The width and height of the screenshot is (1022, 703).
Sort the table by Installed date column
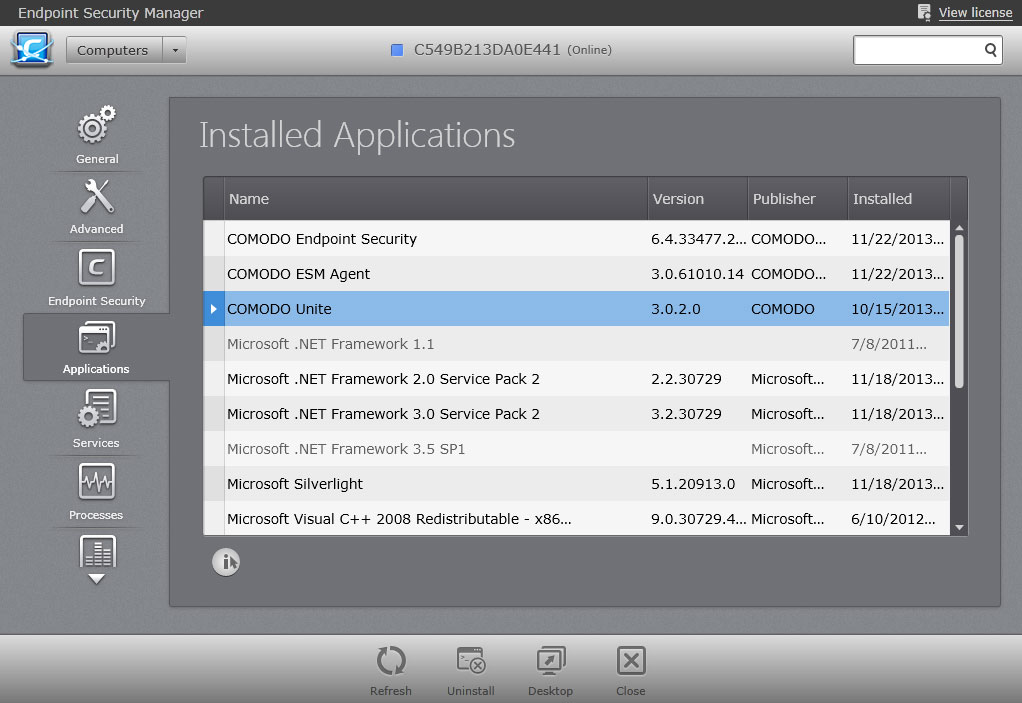point(897,199)
